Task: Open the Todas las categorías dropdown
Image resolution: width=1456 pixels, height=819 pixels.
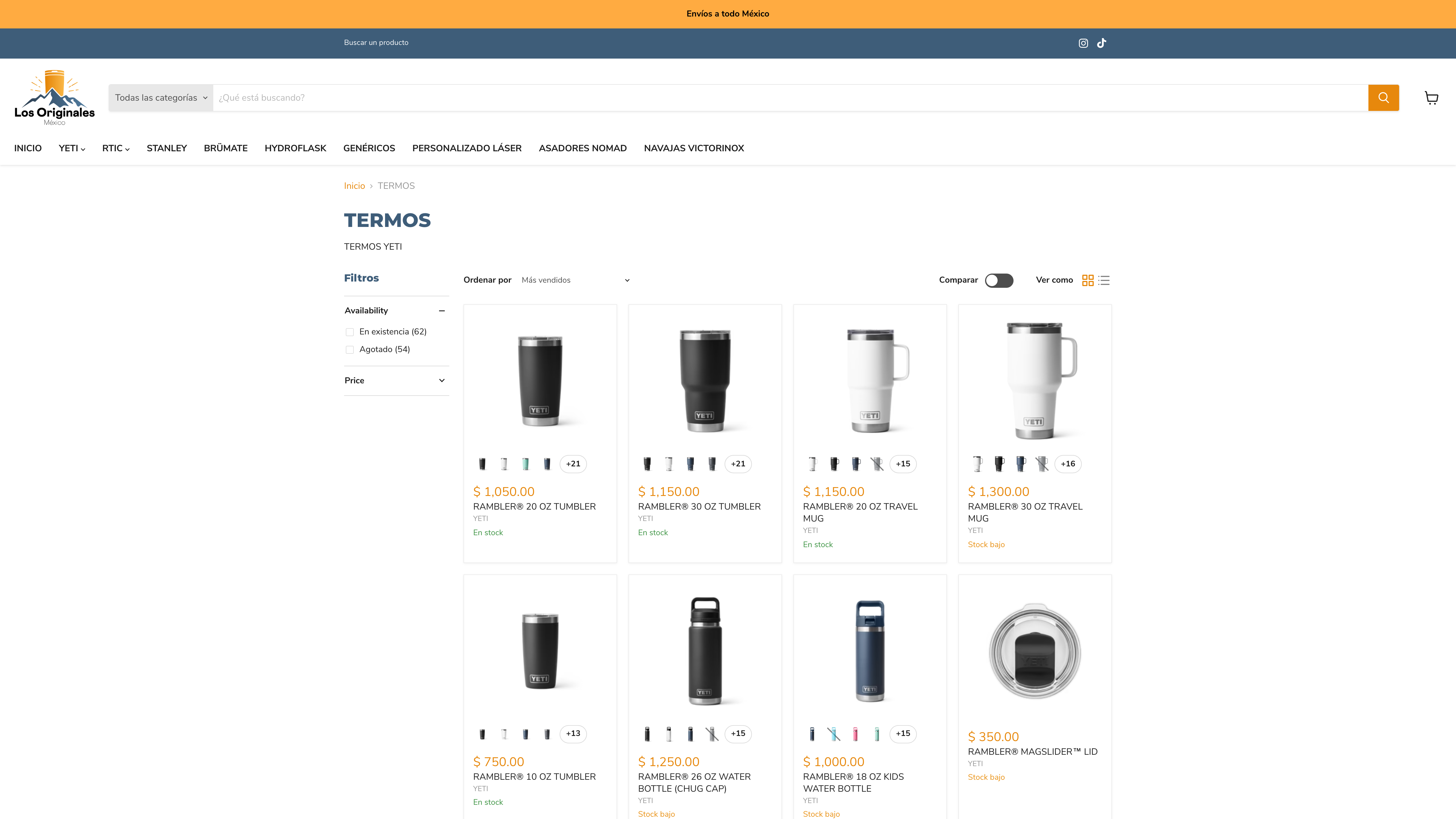Action: point(161,98)
